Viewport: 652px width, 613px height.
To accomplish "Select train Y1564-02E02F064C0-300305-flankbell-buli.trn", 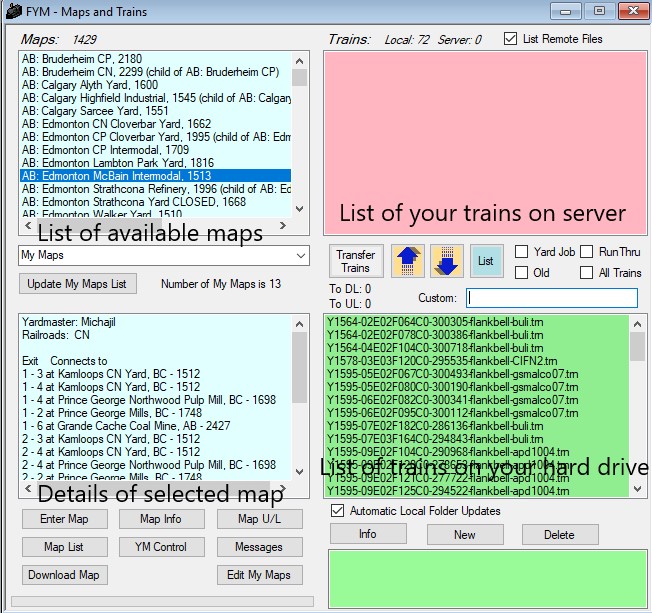I will pos(477,322).
